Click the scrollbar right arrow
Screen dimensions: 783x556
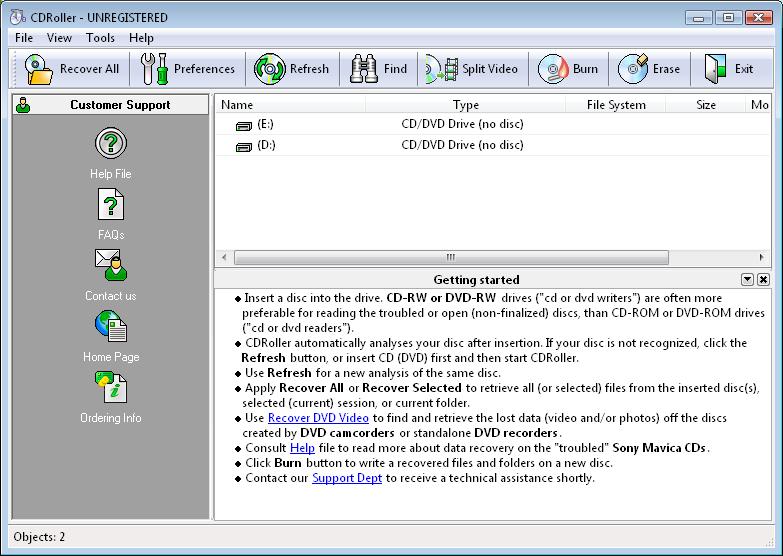pyautogui.click(x=762, y=257)
